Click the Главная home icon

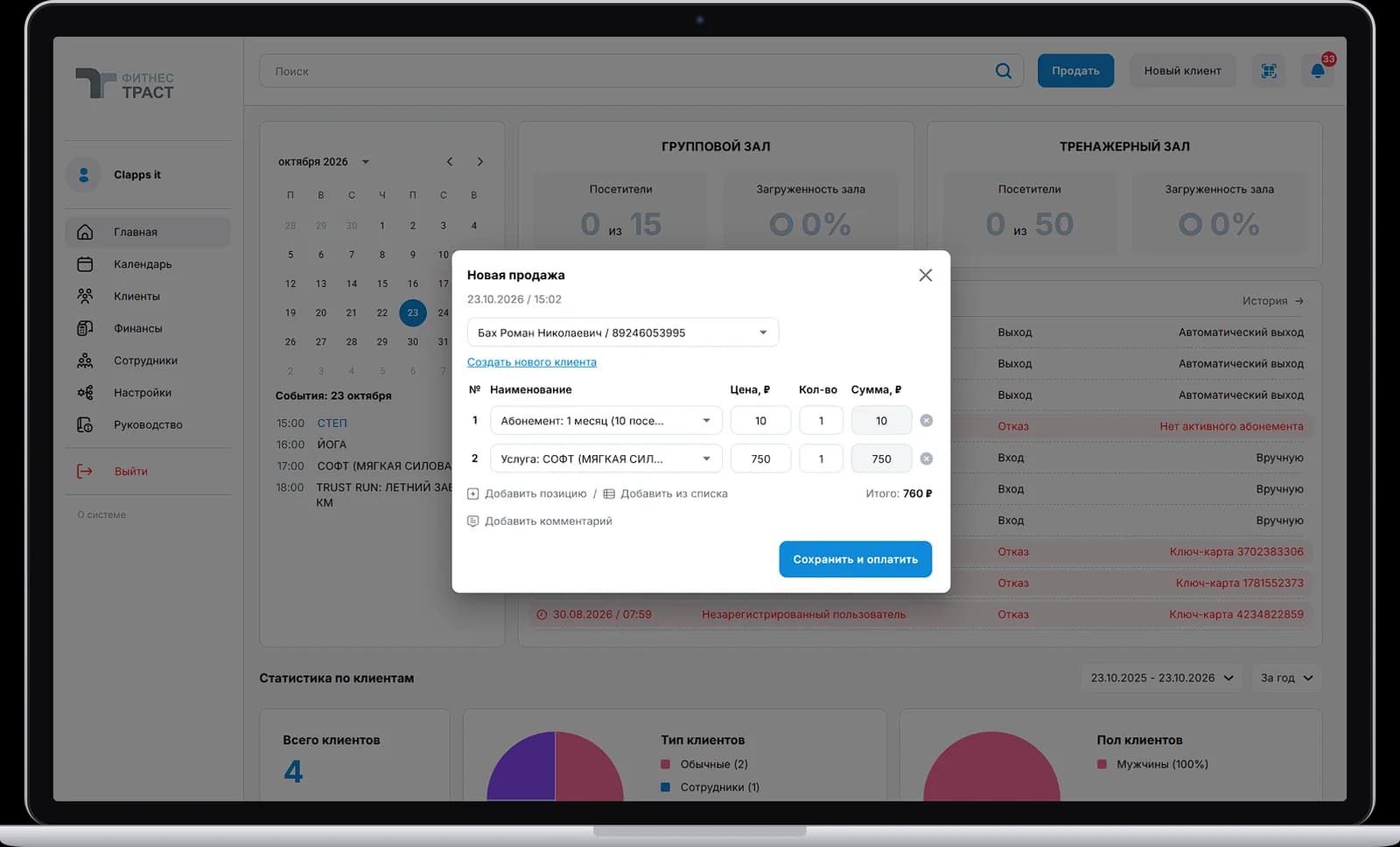[85, 232]
